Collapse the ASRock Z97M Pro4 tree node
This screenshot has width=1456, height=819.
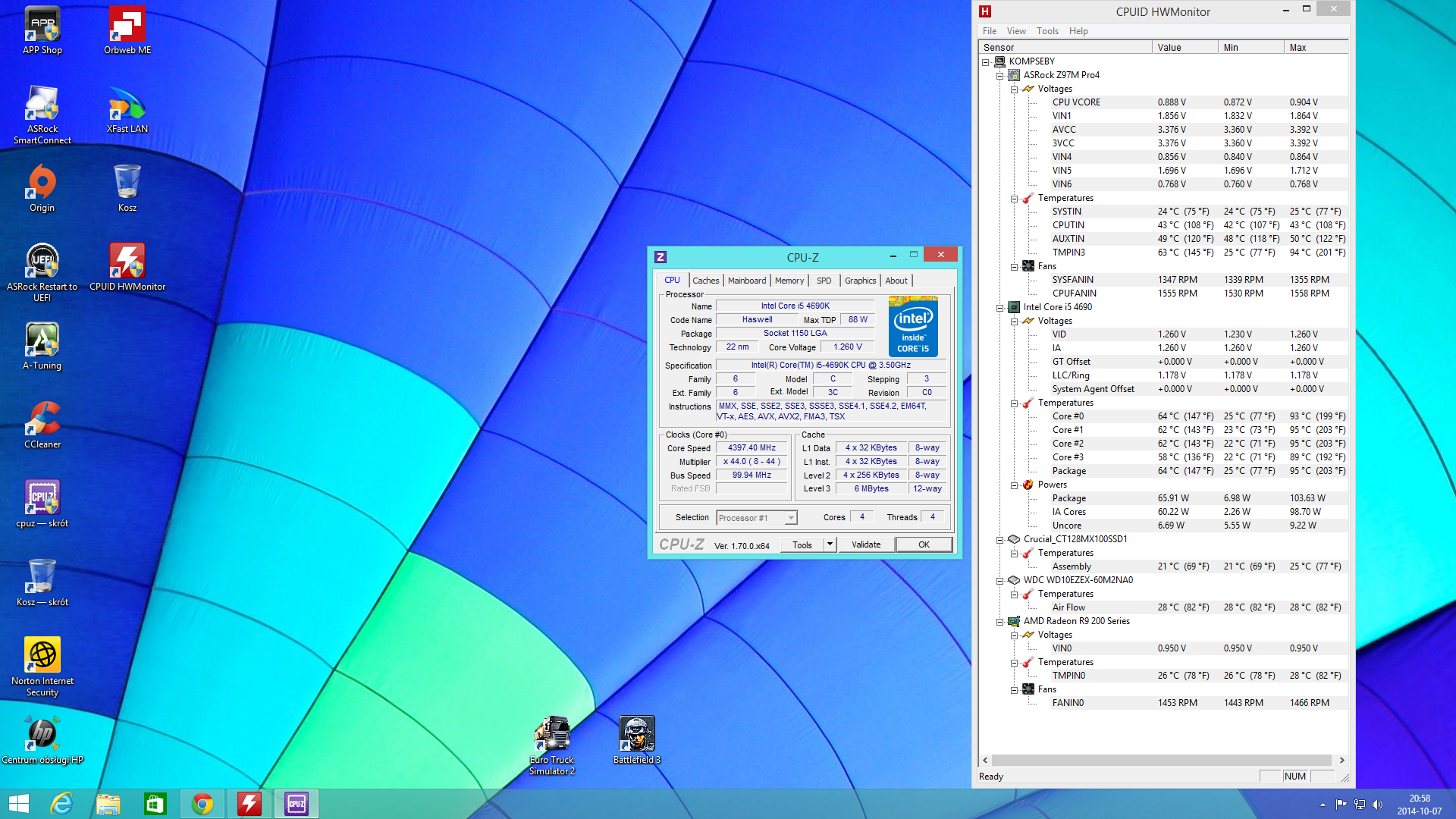pyautogui.click(x=999, y=76)
